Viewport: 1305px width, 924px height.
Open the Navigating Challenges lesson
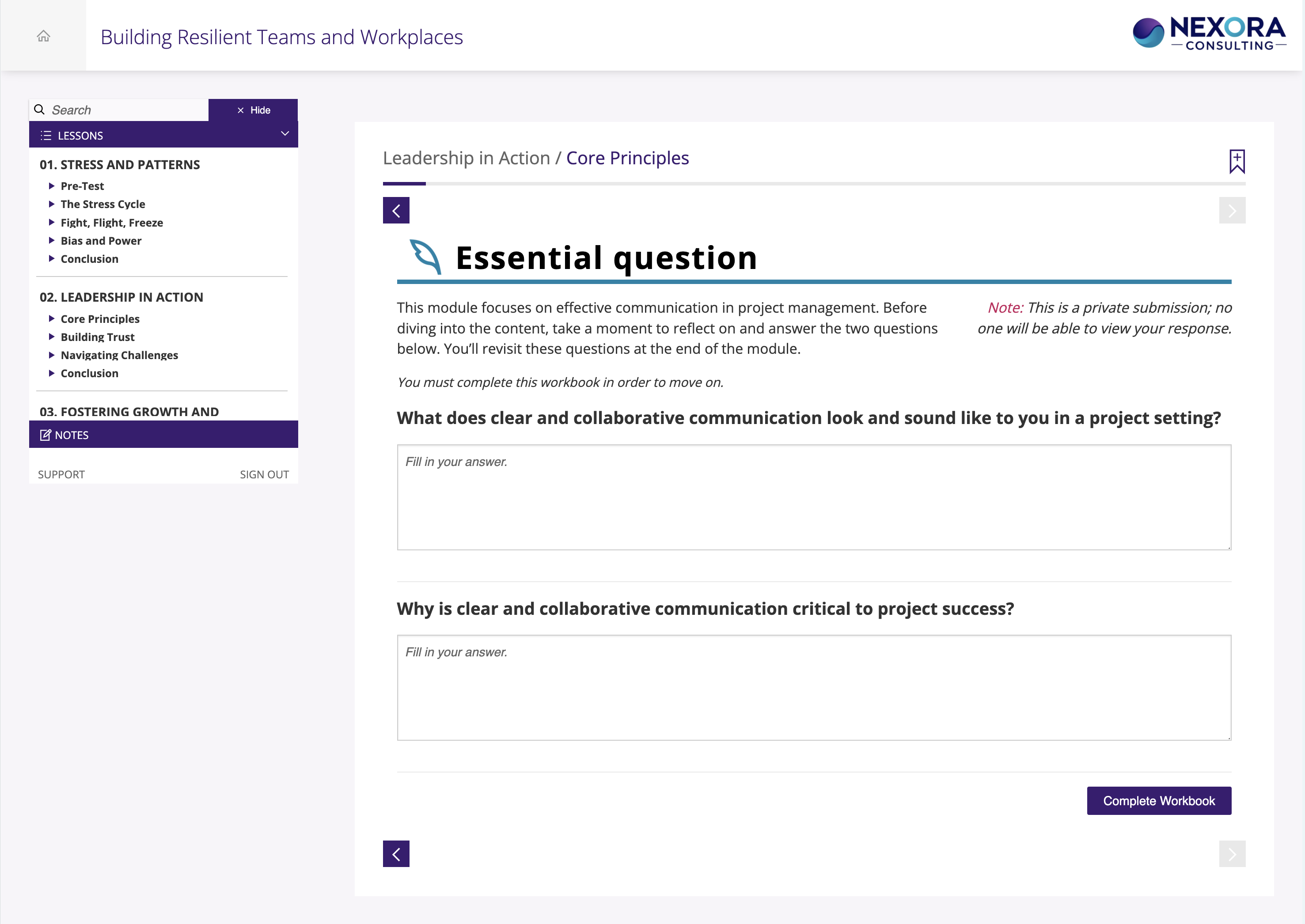119,355
